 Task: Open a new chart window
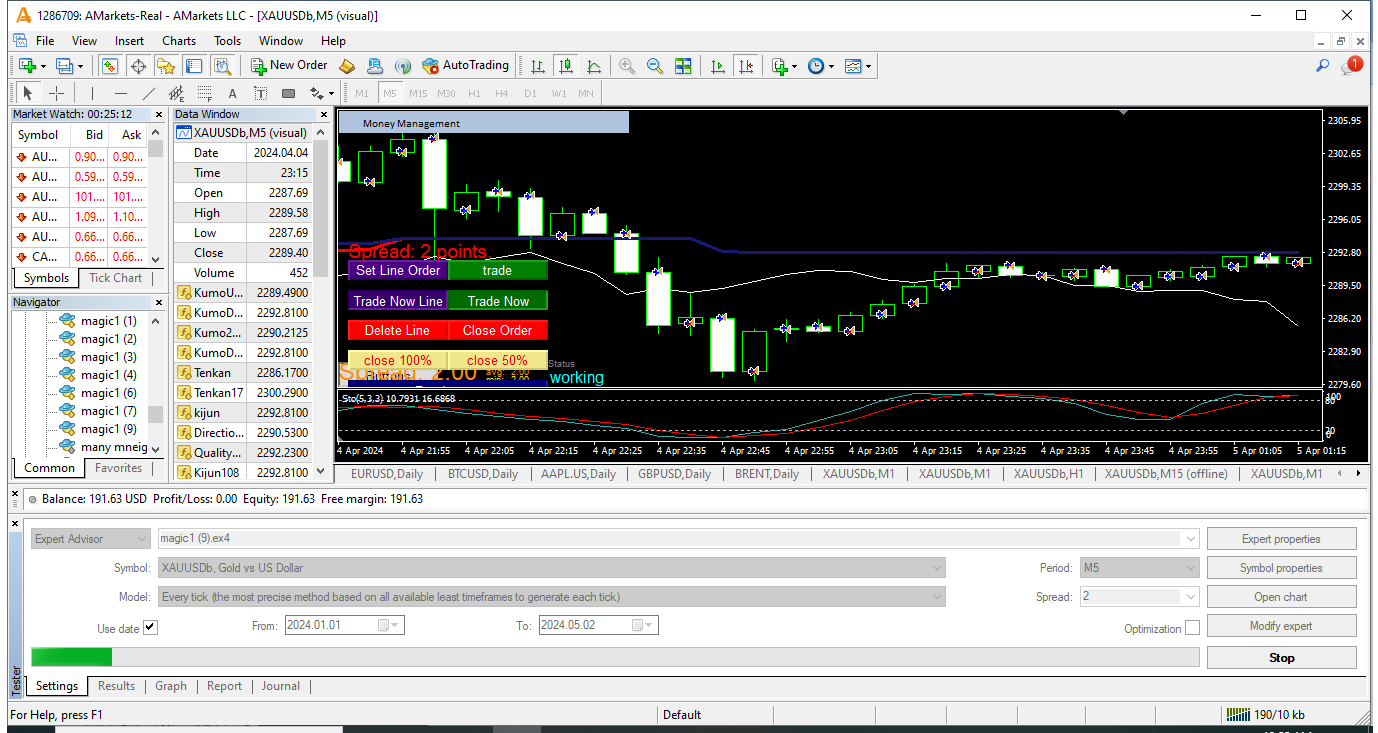(27, 66)
